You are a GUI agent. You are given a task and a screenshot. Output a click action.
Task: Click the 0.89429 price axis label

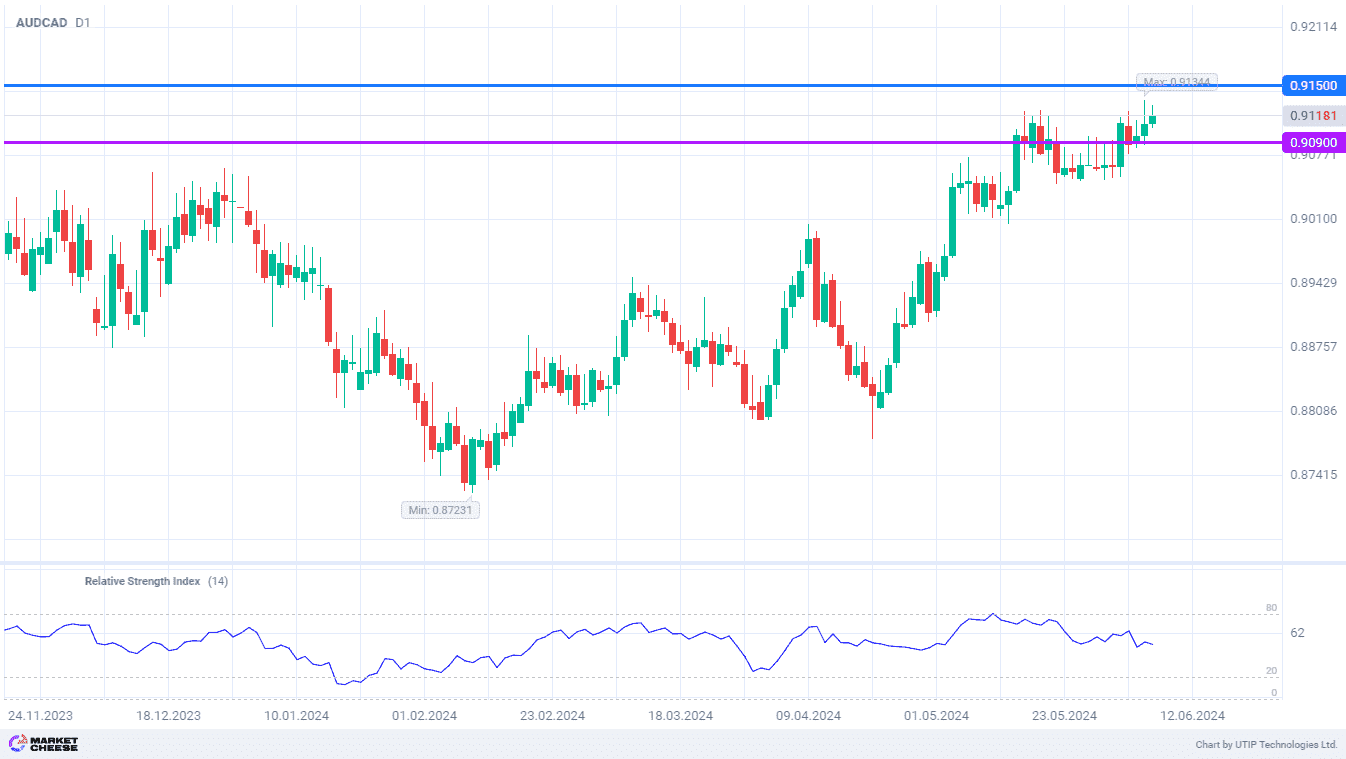(1313, 283)
